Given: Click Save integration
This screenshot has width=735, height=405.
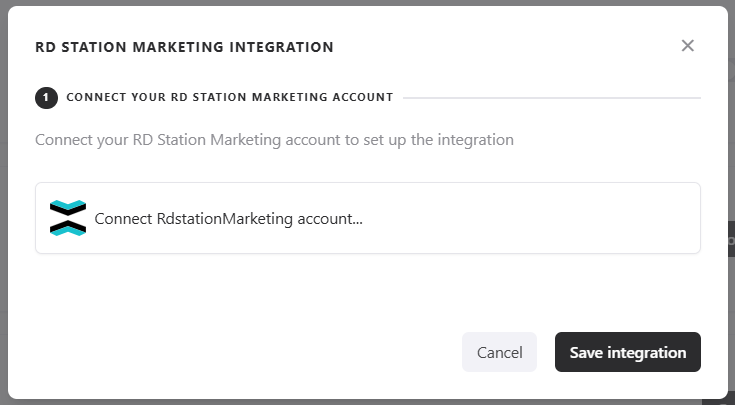Looking at the screenshot, I should click(627, 352).
